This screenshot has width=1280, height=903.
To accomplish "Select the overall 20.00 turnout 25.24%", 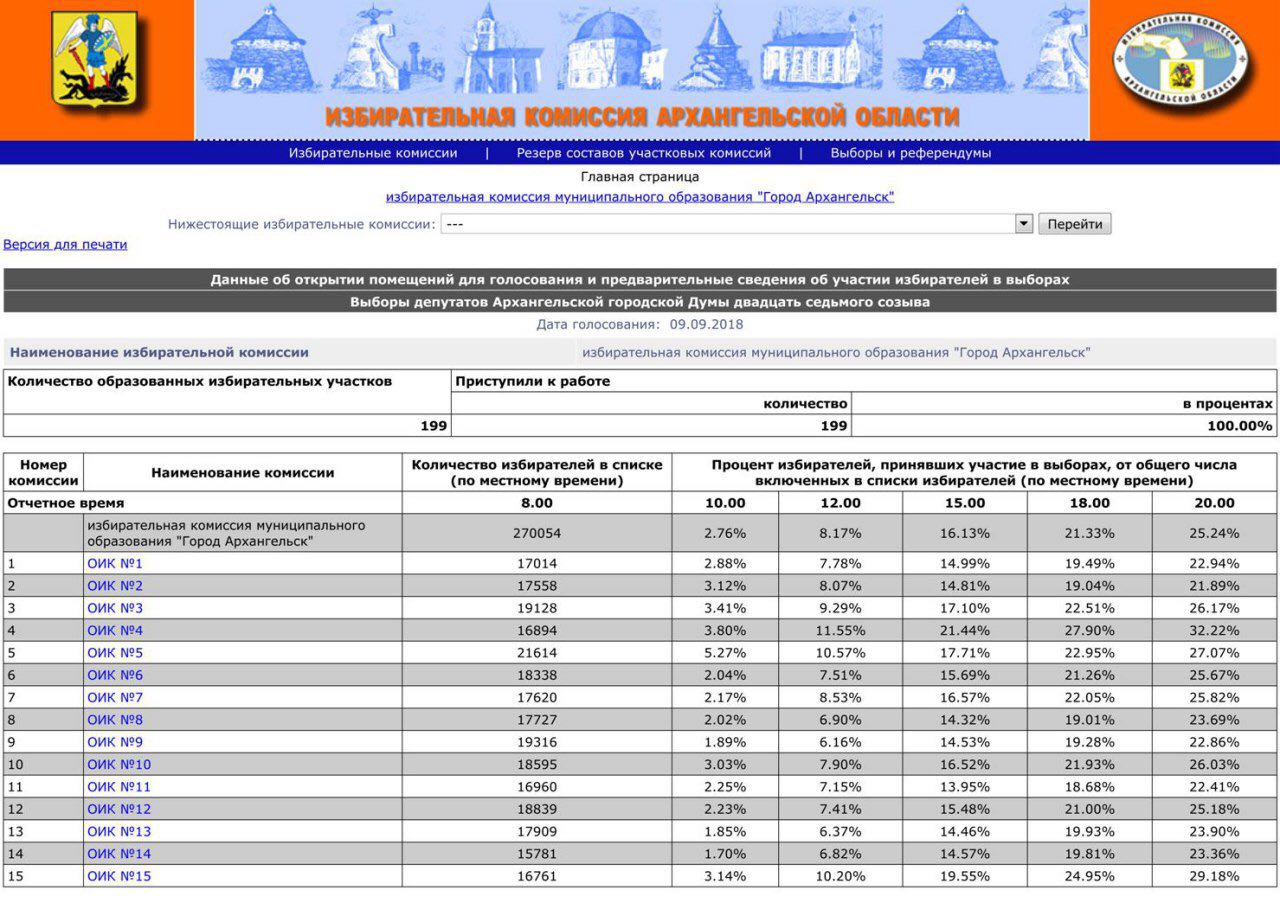I will pyautogui.click(x=1214, y=533).
